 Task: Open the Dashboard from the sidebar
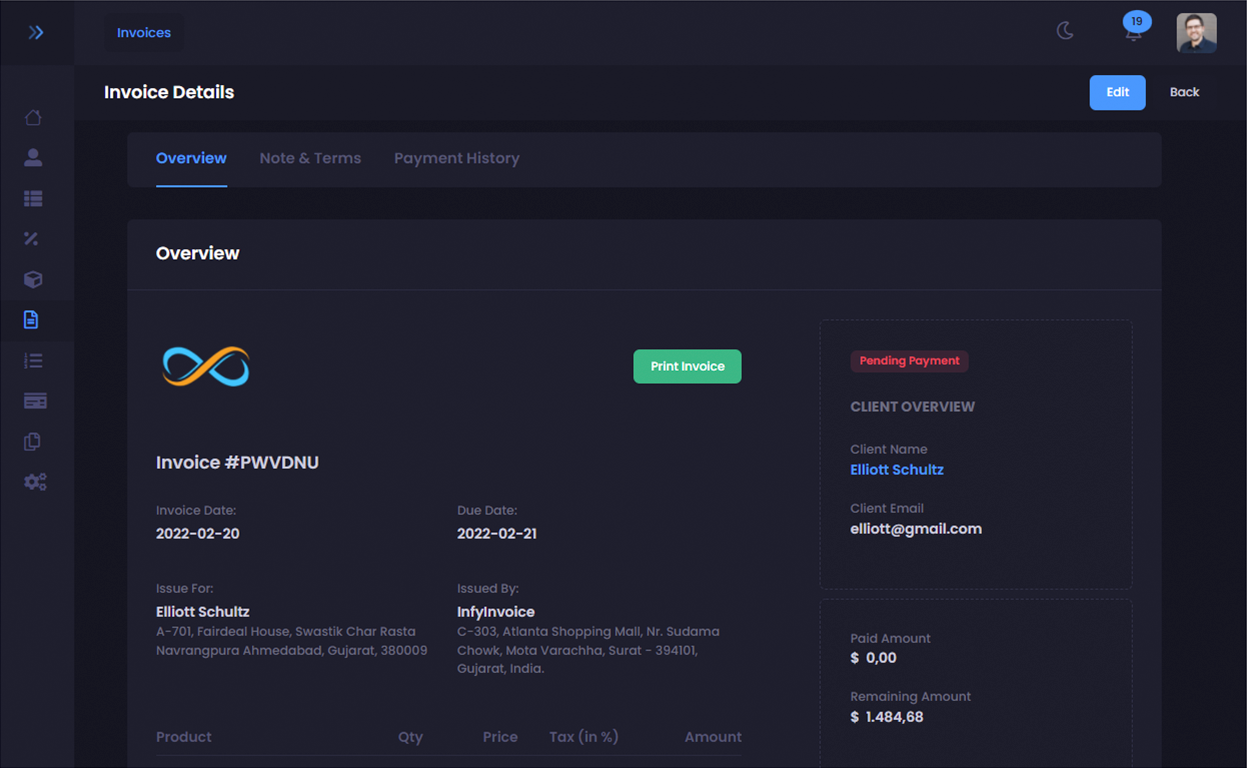(x=33, y=117)
